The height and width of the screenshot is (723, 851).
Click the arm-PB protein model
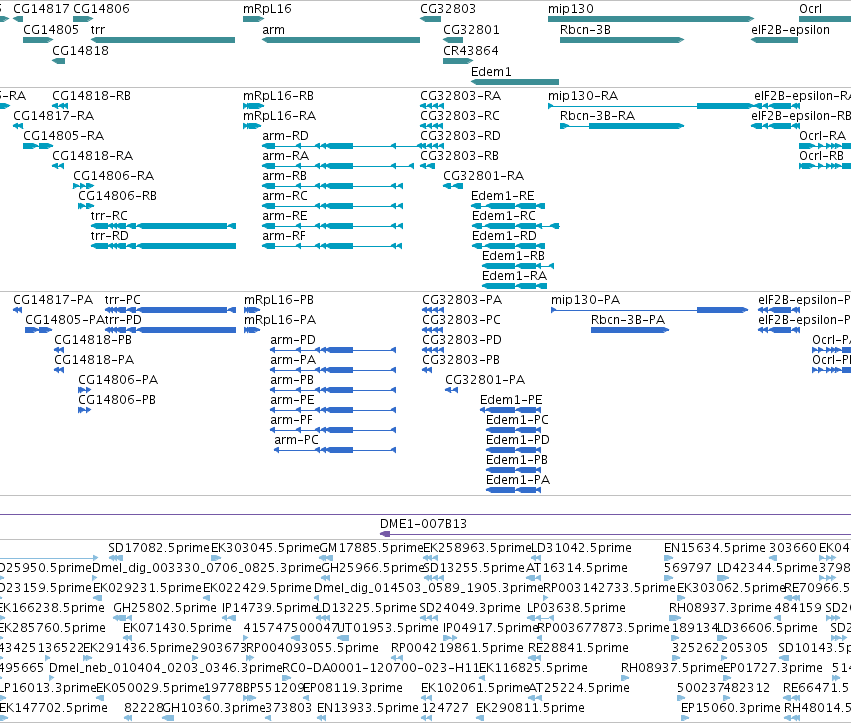point(333,390)
